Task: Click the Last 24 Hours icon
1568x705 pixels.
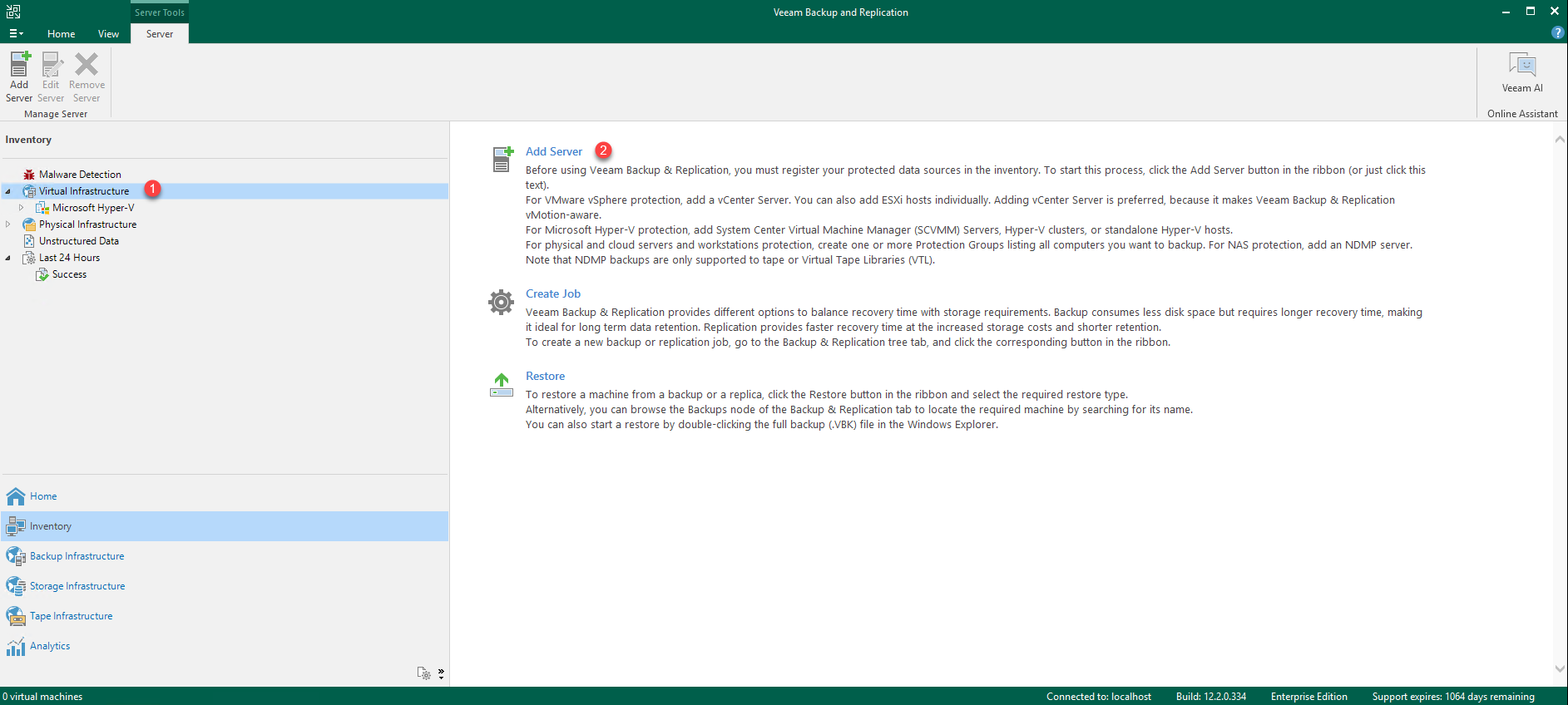Action: (x=29, y=258)
